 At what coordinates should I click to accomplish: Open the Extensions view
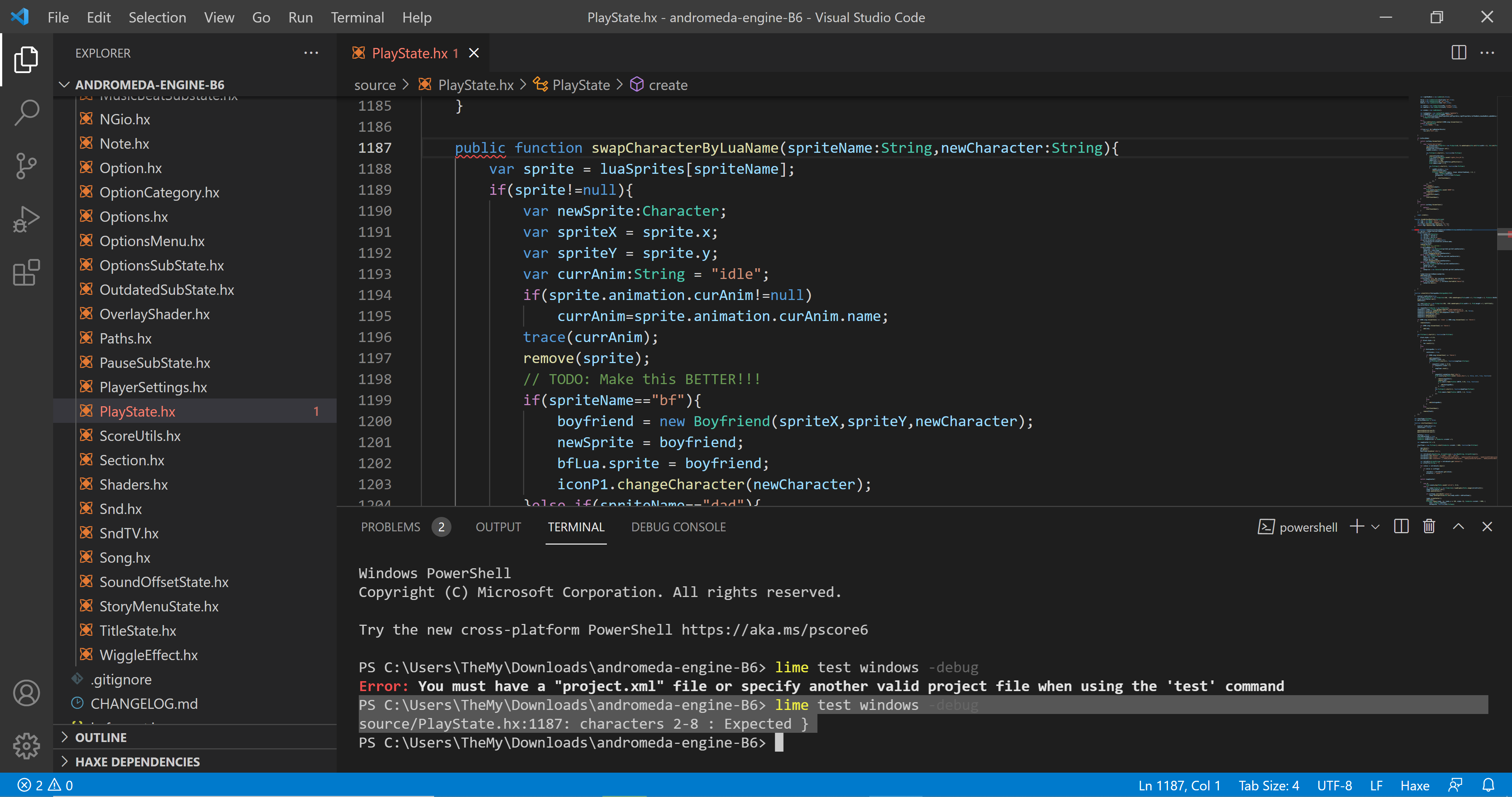(x=27, y=272)
